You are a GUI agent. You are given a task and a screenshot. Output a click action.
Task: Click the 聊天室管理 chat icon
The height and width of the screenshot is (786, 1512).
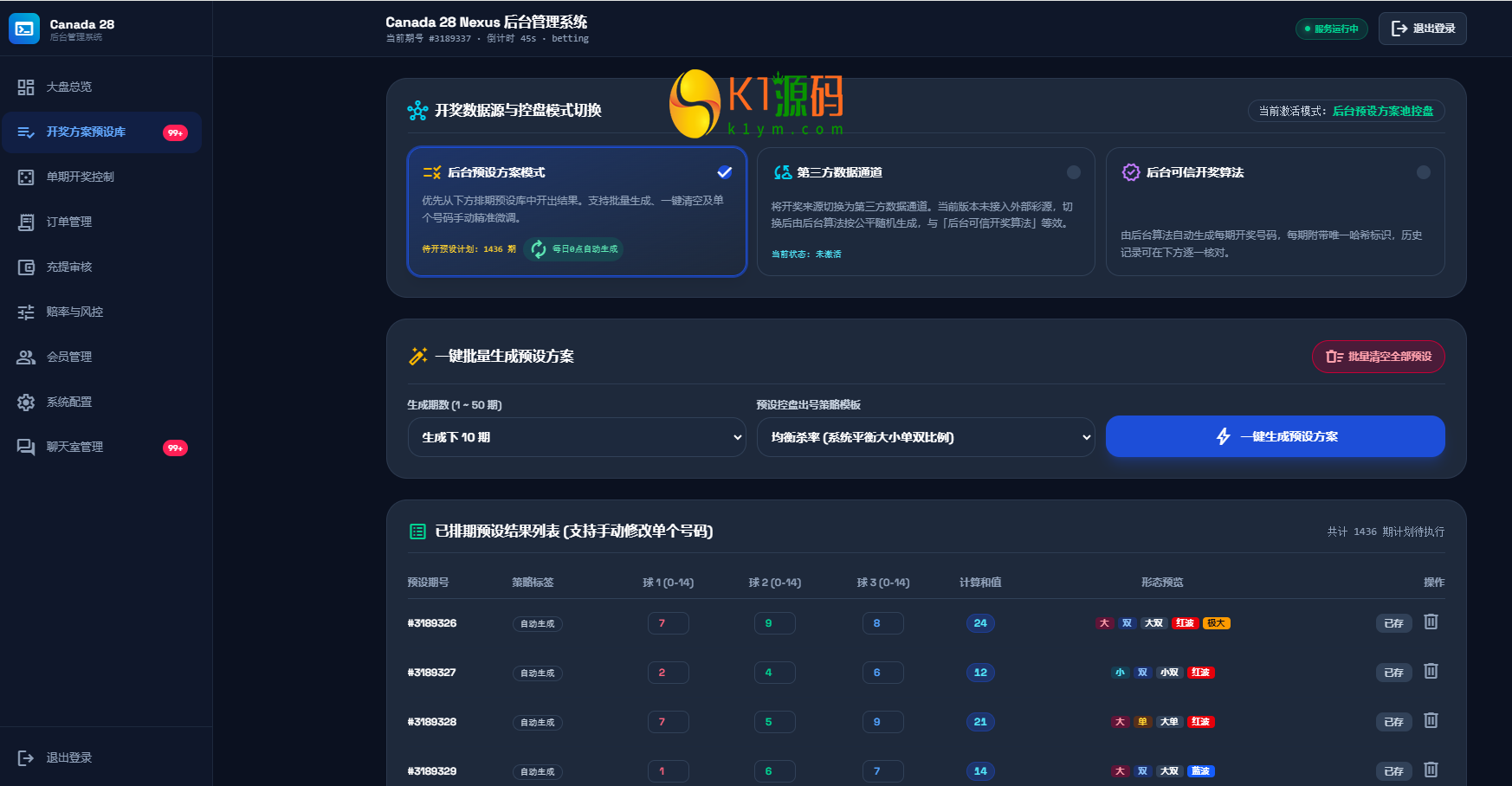click(26, 448)
